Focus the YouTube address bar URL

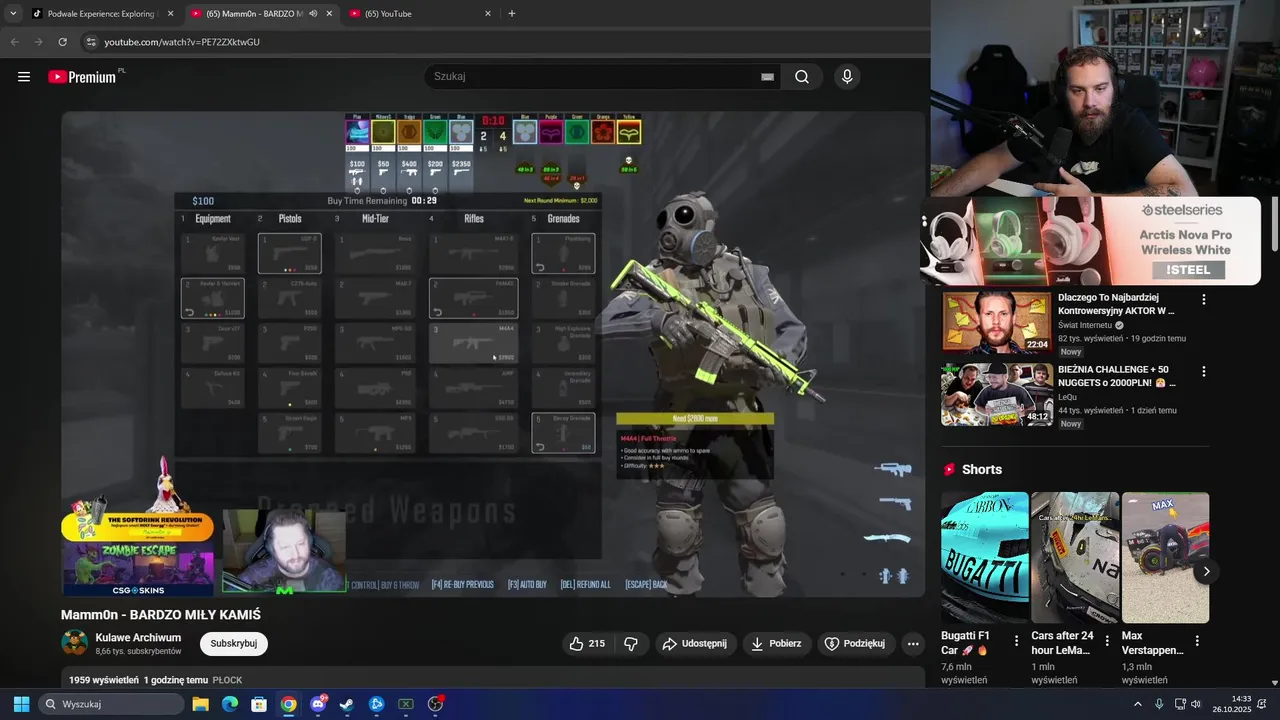pos(182,42)
